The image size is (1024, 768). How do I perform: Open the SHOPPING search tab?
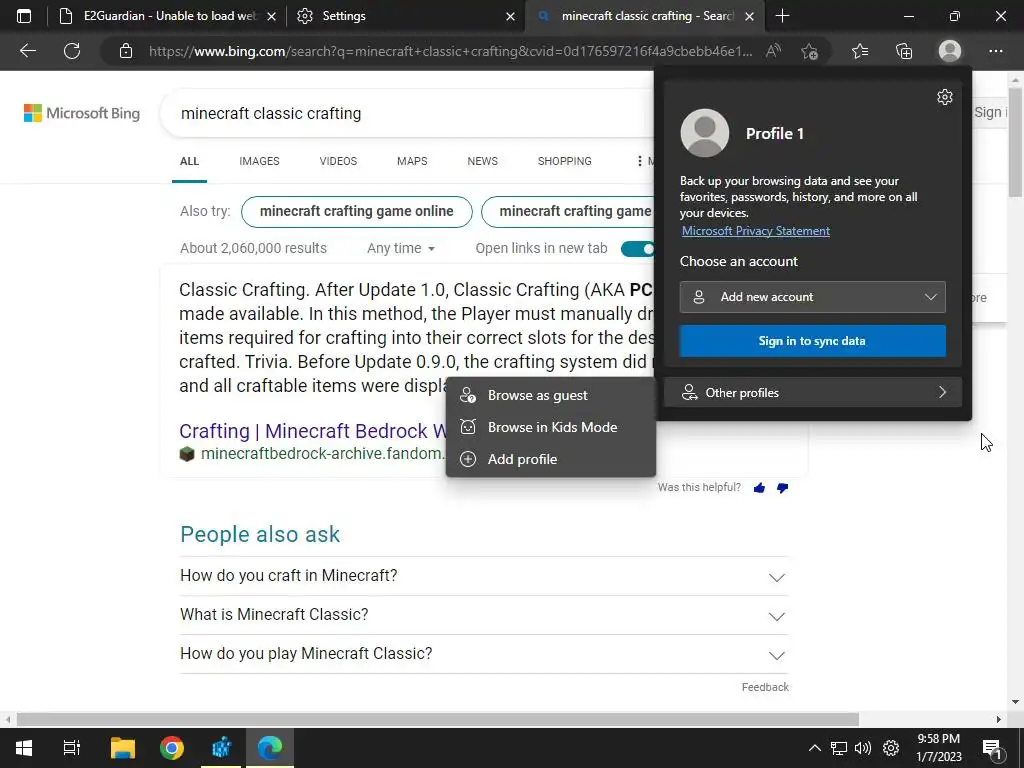click(x=565, y=161)
